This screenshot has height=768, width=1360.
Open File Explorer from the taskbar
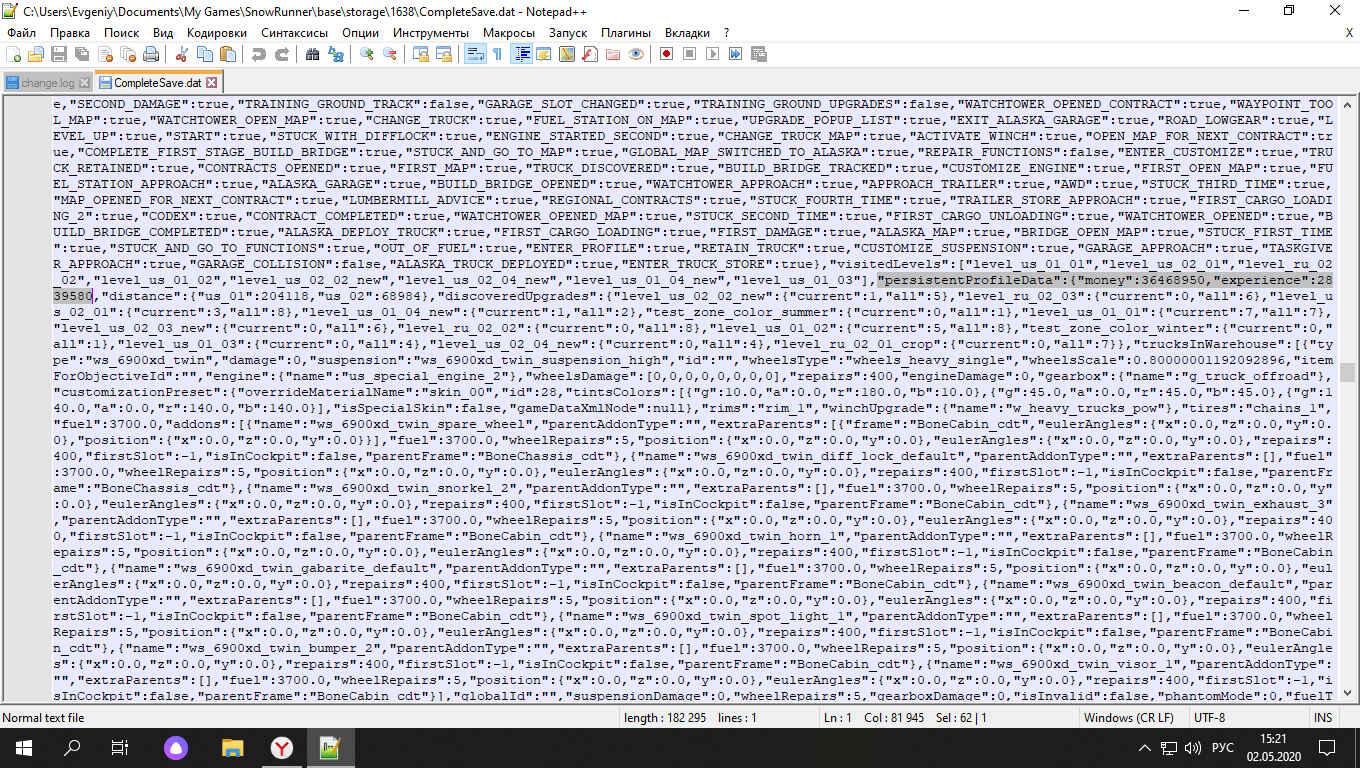(232, 747)
